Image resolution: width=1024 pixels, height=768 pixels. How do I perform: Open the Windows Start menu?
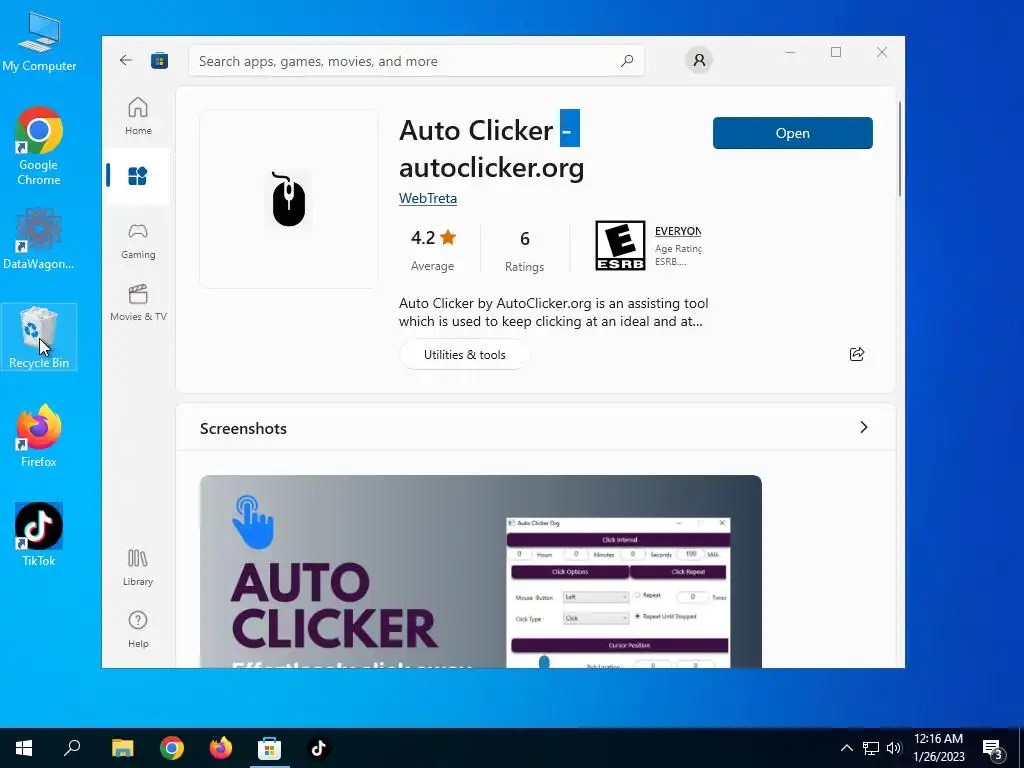[x=24, y=748]
